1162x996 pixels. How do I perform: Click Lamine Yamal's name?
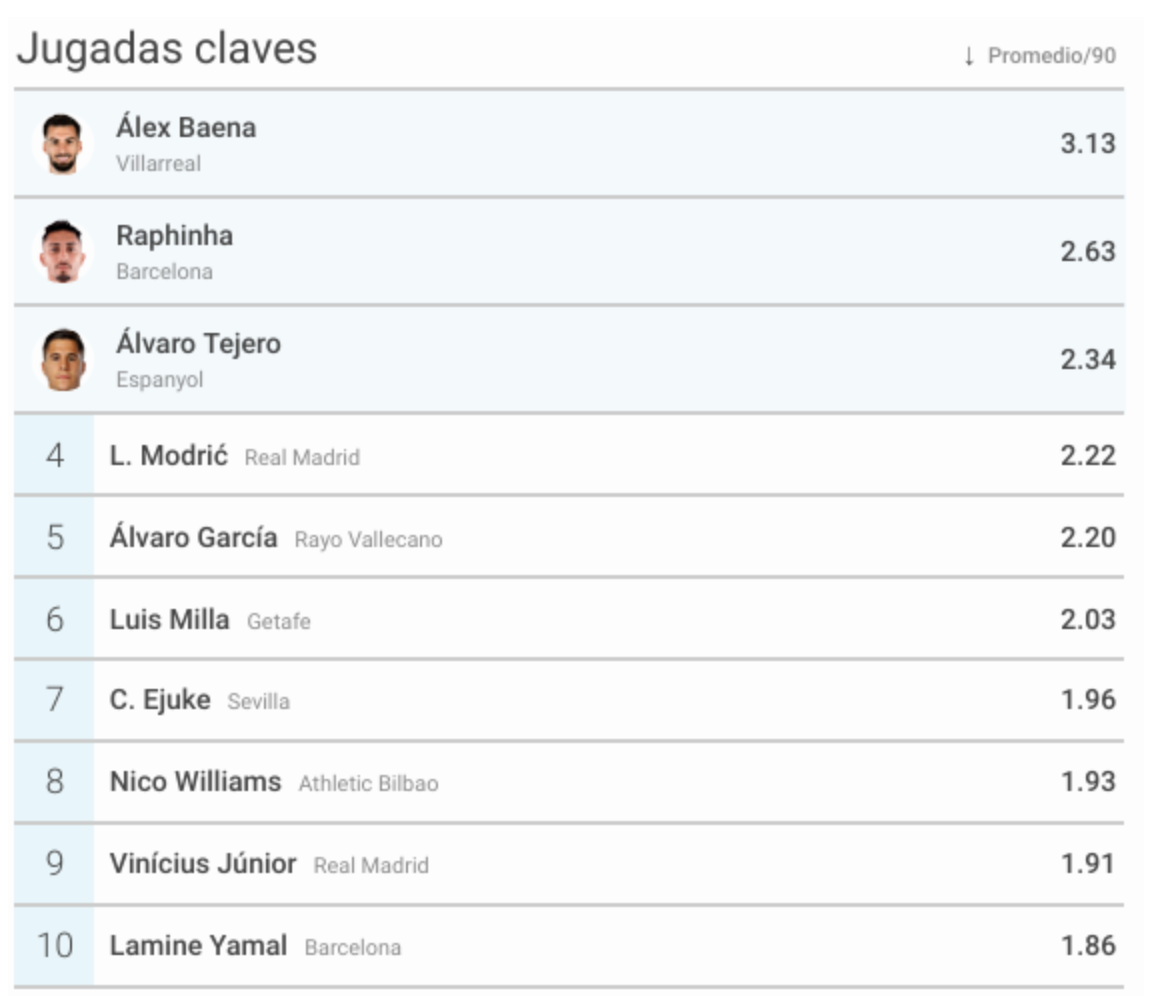[x=199, y=946]
